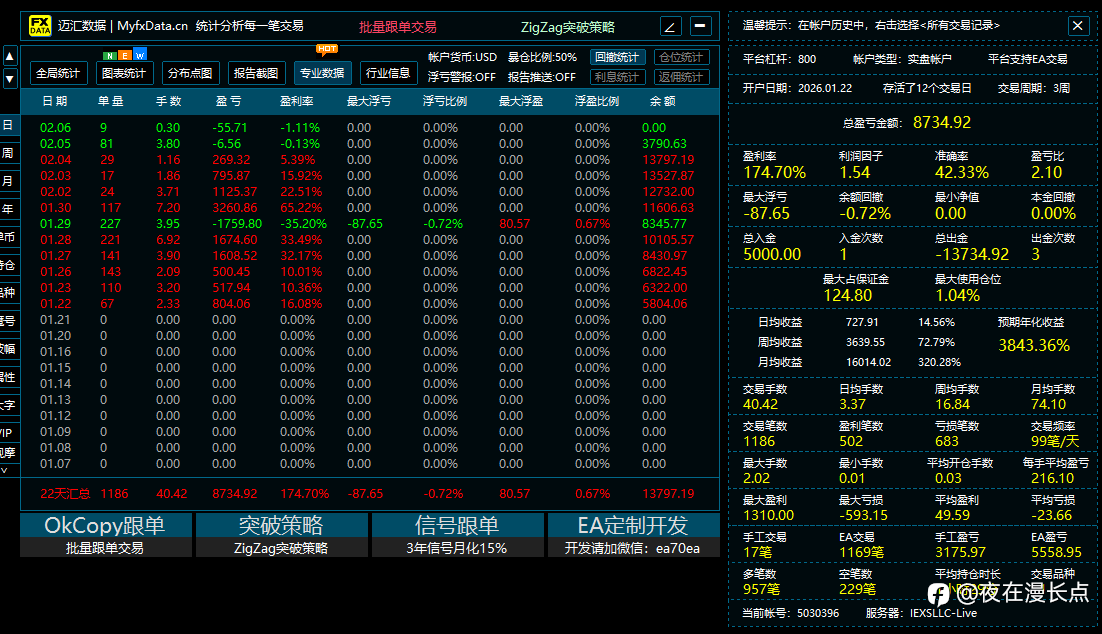Open the 批量跟单交易 link in header
The image size is (1102, 634).
[x=398, y=27]
